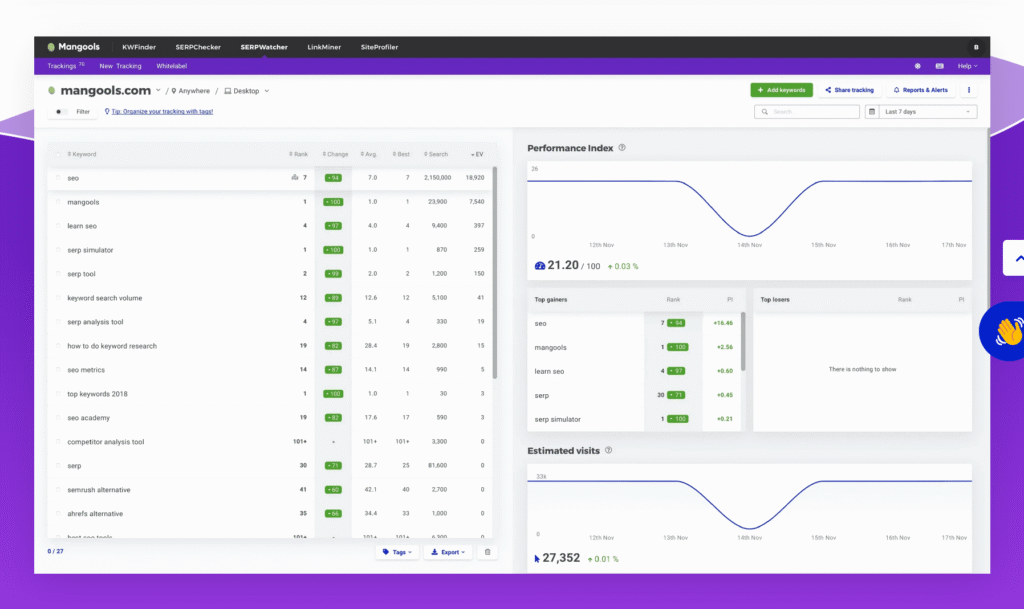Toggle the Filter switch

pyautogui.click(x=60, y=112)
